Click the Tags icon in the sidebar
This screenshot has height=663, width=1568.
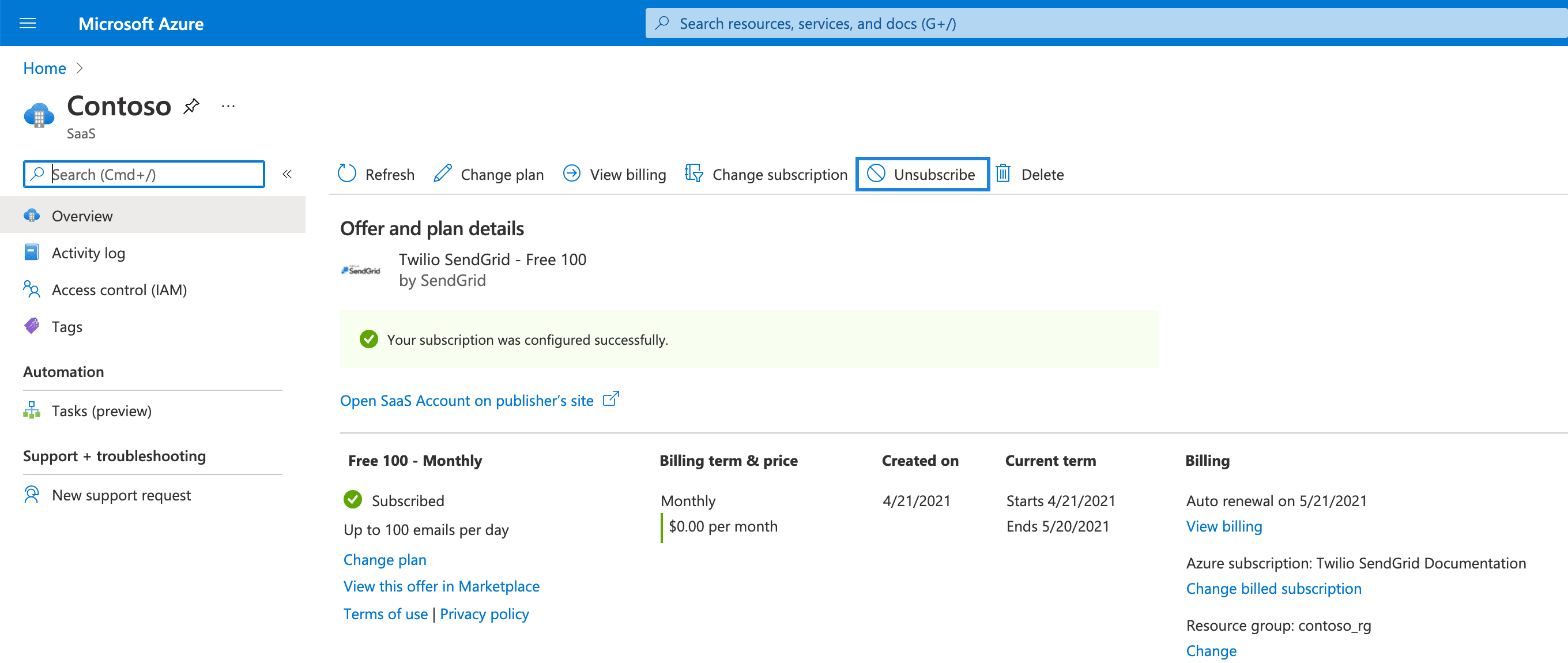click(32, 326)
